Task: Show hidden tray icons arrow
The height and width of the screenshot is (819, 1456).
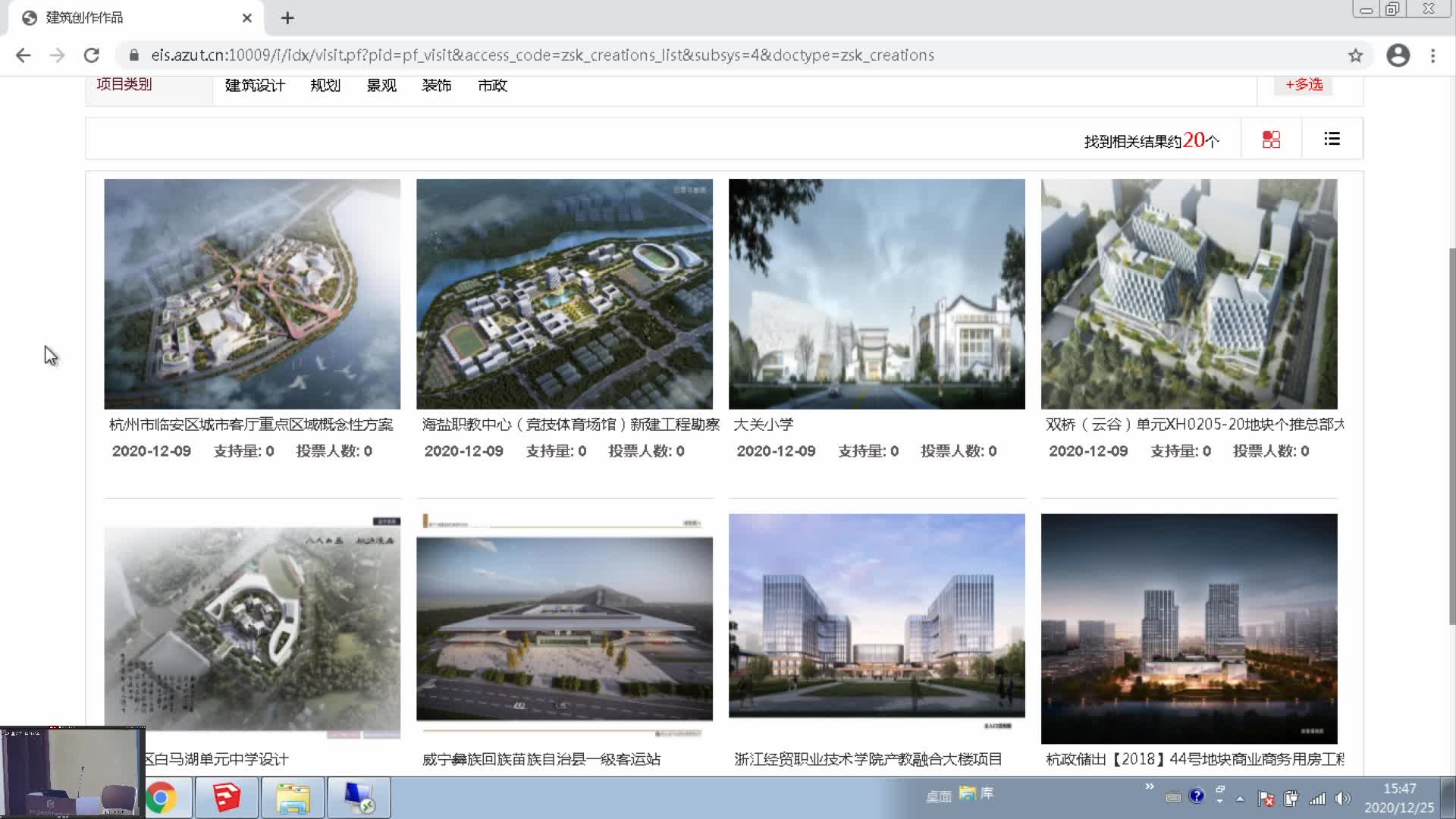Action: pos(1241,799)
